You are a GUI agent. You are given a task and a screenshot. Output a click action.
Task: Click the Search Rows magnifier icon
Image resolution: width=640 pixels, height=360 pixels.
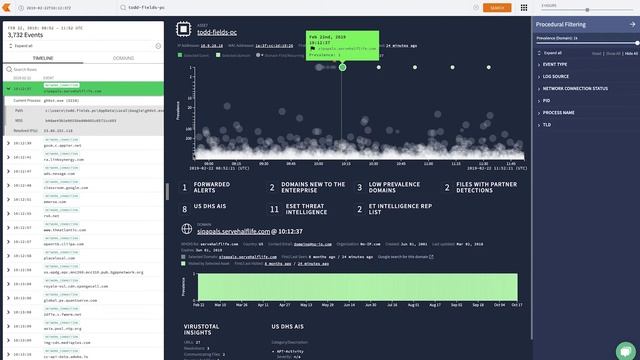click(x=9, y=69)
